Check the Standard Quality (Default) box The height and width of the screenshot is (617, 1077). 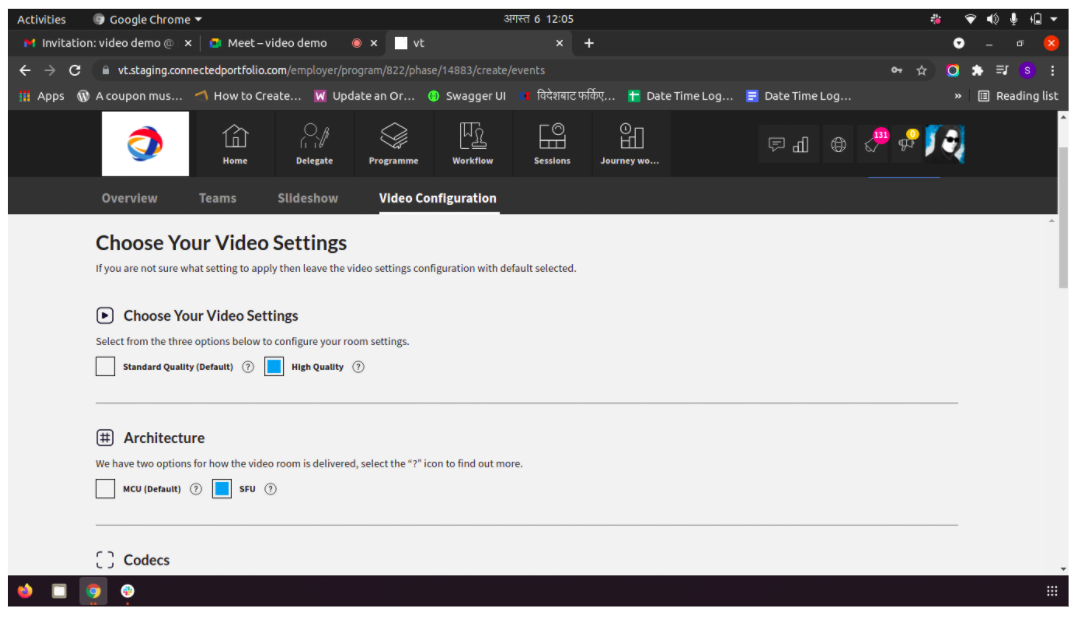coord(105,366)
